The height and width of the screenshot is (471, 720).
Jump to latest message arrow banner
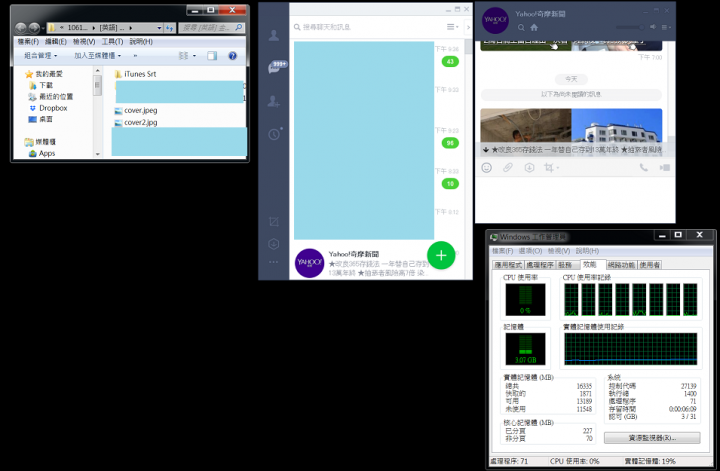tap(574, 150)
